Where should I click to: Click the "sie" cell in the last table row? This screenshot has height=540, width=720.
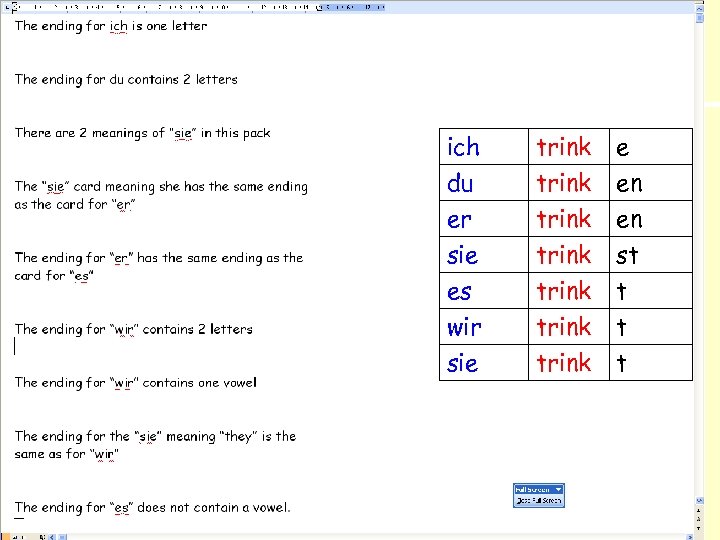[x=484, y=363]
